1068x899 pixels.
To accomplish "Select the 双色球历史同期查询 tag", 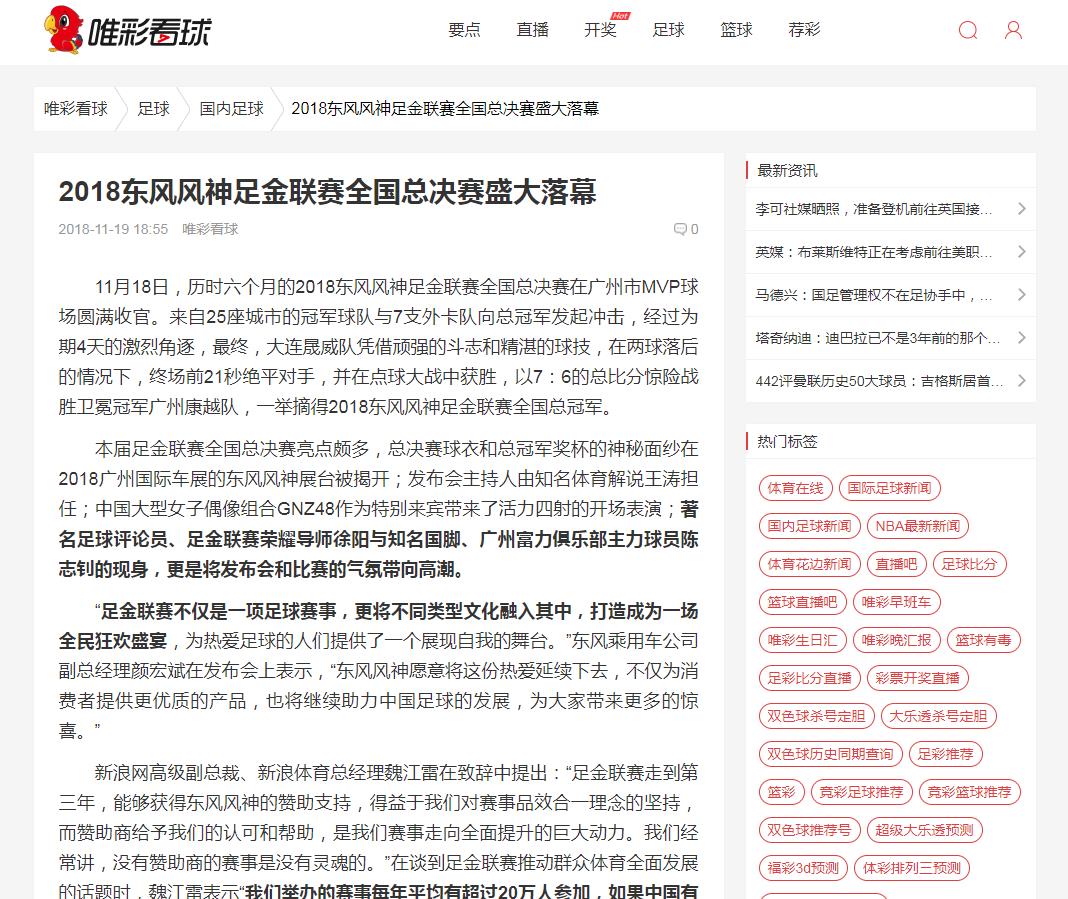I will click(x=830, y=755).
